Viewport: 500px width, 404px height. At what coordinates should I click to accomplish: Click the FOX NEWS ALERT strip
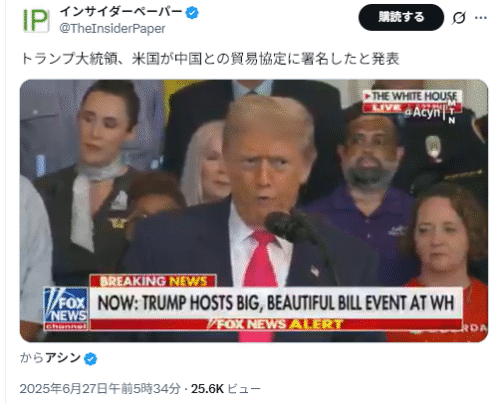(x=276, y=324)
